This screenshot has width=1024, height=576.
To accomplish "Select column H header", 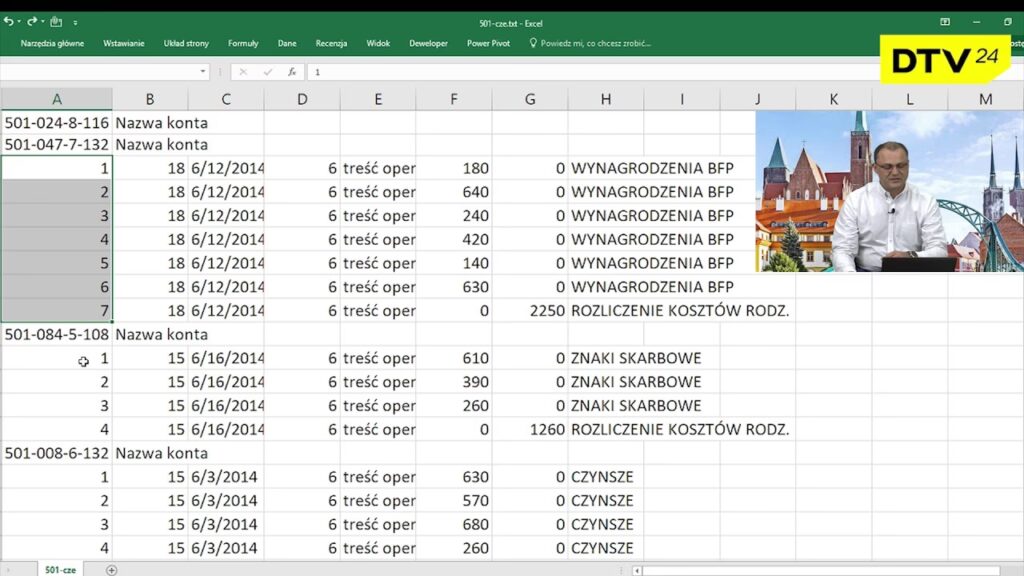I will 606,99.
